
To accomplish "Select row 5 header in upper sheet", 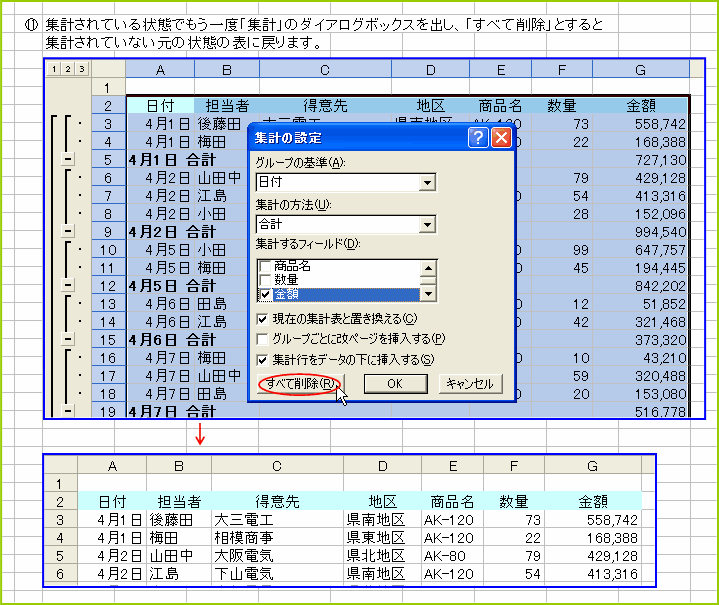I will point(108,160).
